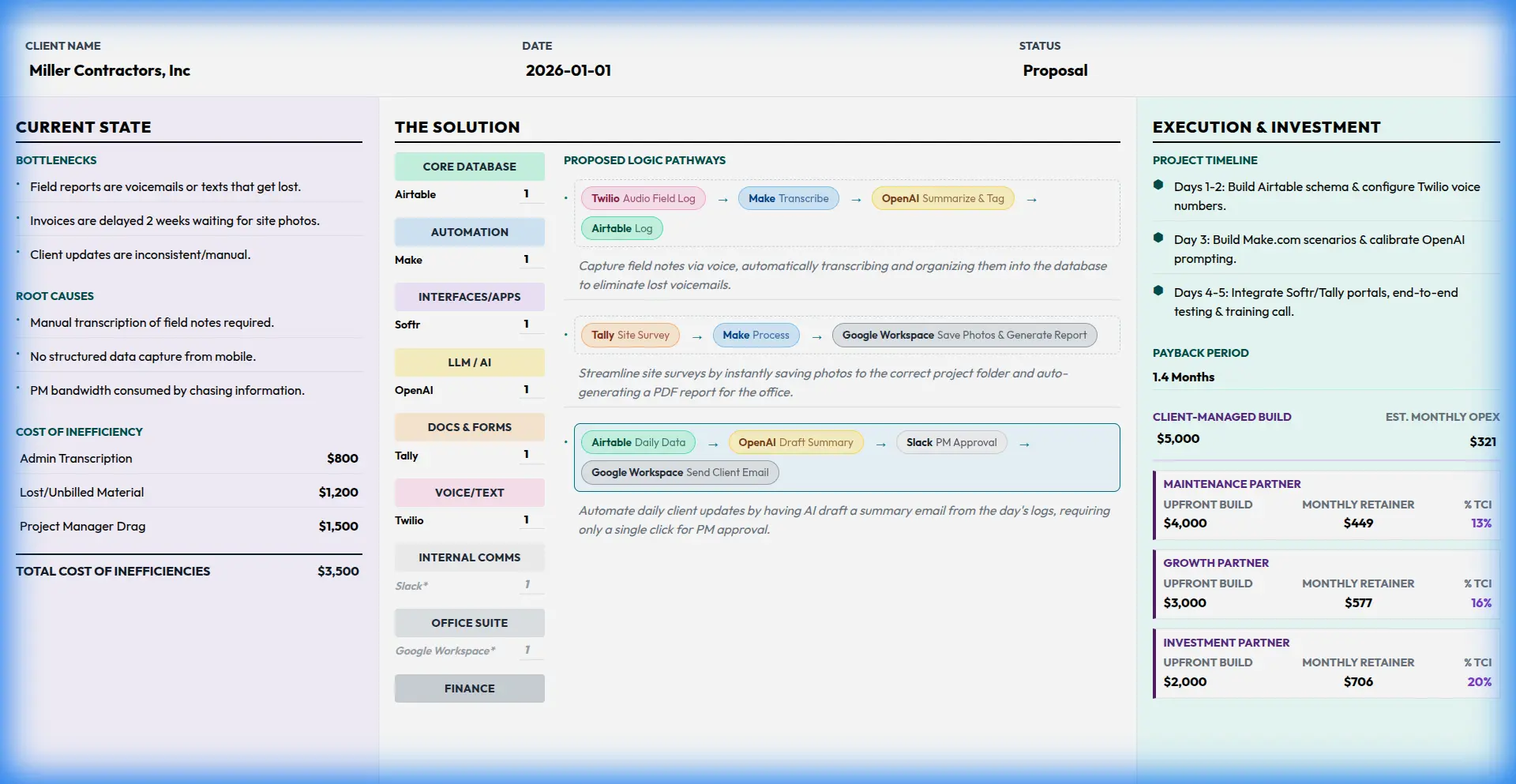Select the Twilio Audio Field Log badge
This screenshot has height=784, width=1516.
642,198
